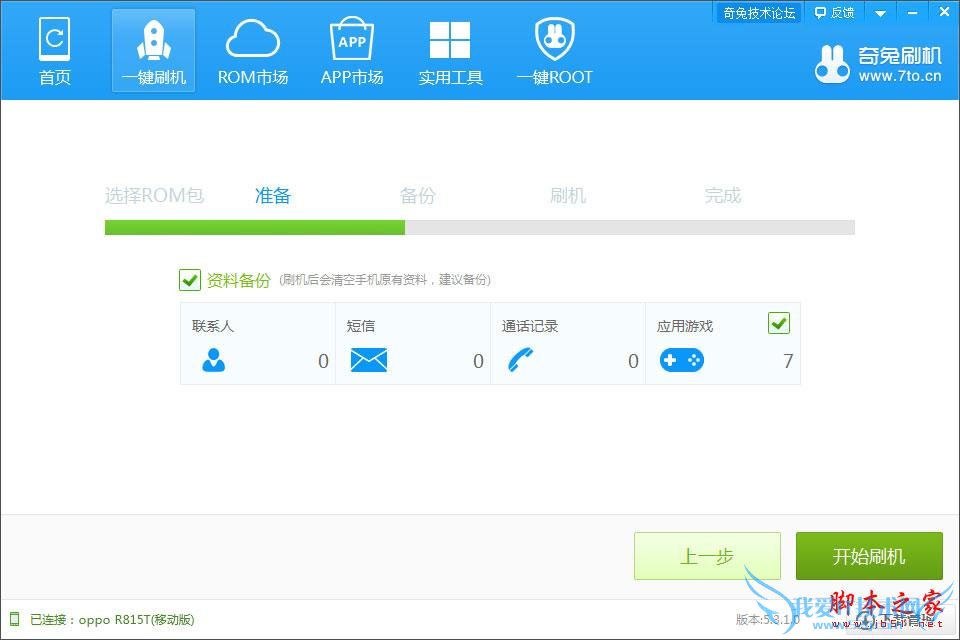Screen dimensions: 960x640
Task: Click the 应用游戏 gamepad icon
Action: [x=682, y=360]
